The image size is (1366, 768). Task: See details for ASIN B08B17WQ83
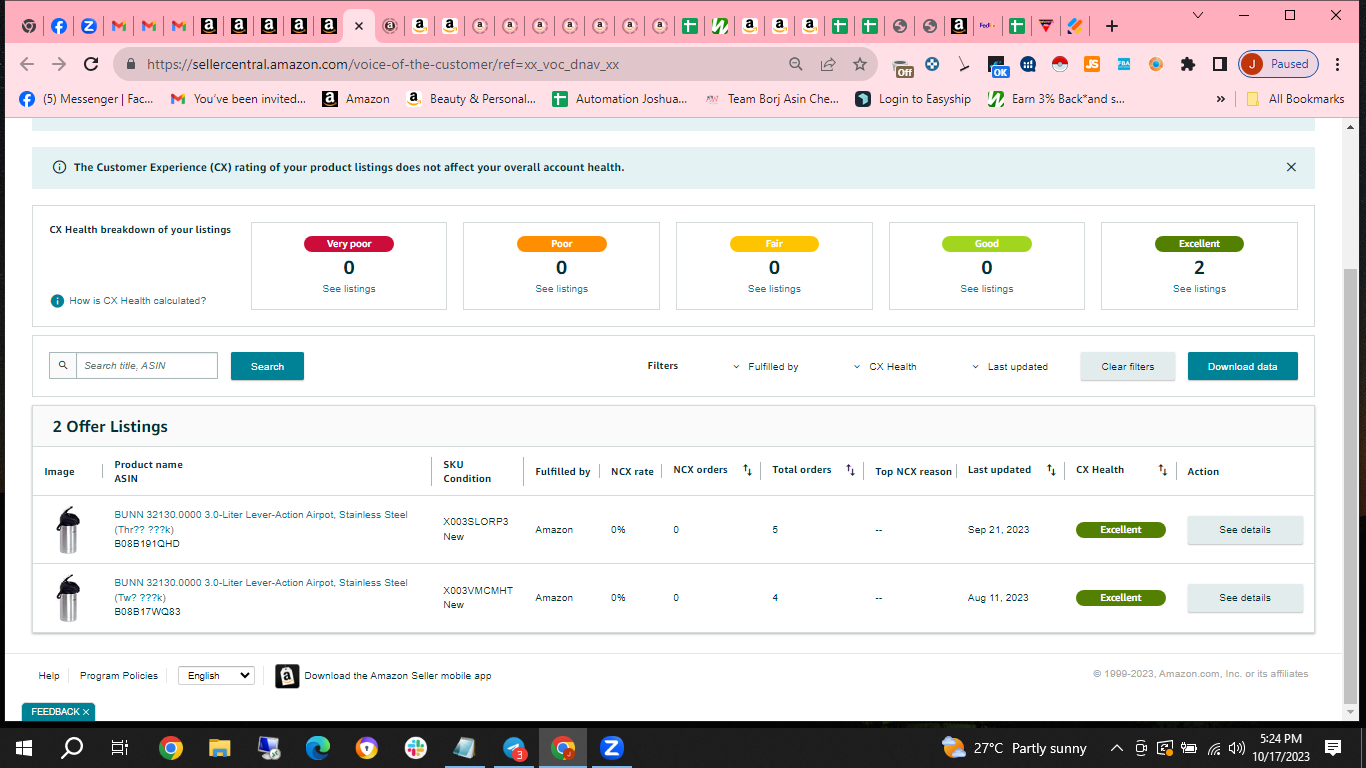click(x=1245, y=598)
